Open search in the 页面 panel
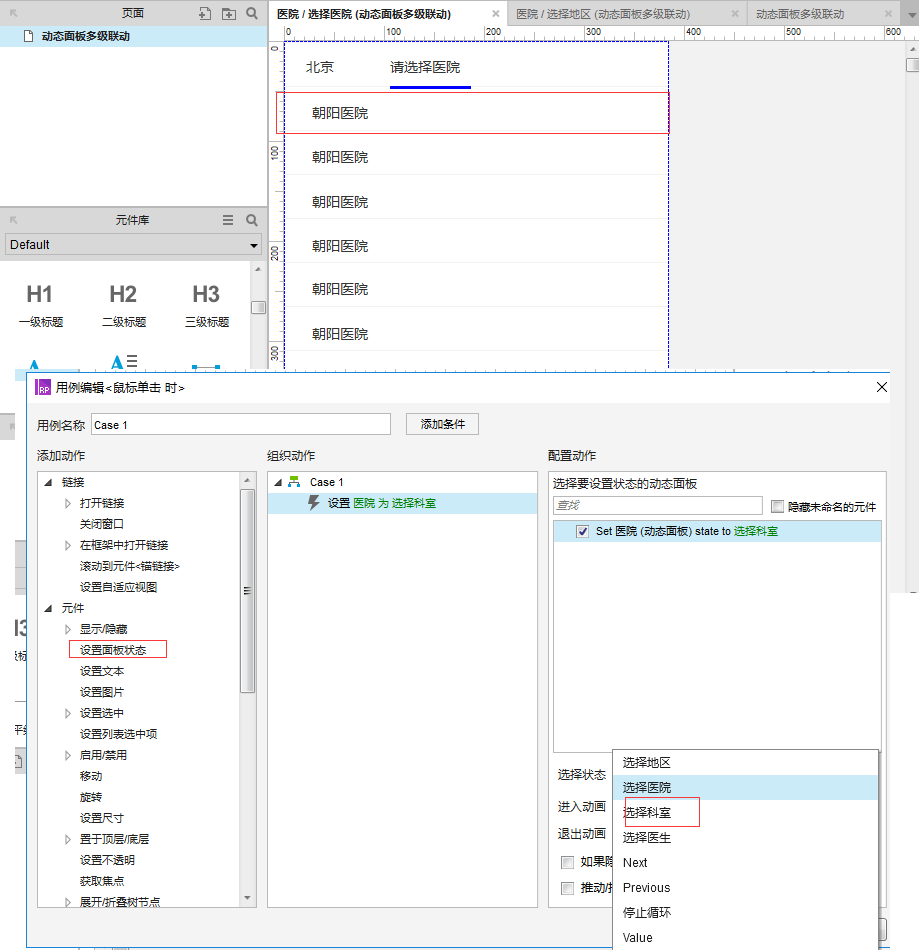This screenshot has width=919, height=950. point(251,13)
